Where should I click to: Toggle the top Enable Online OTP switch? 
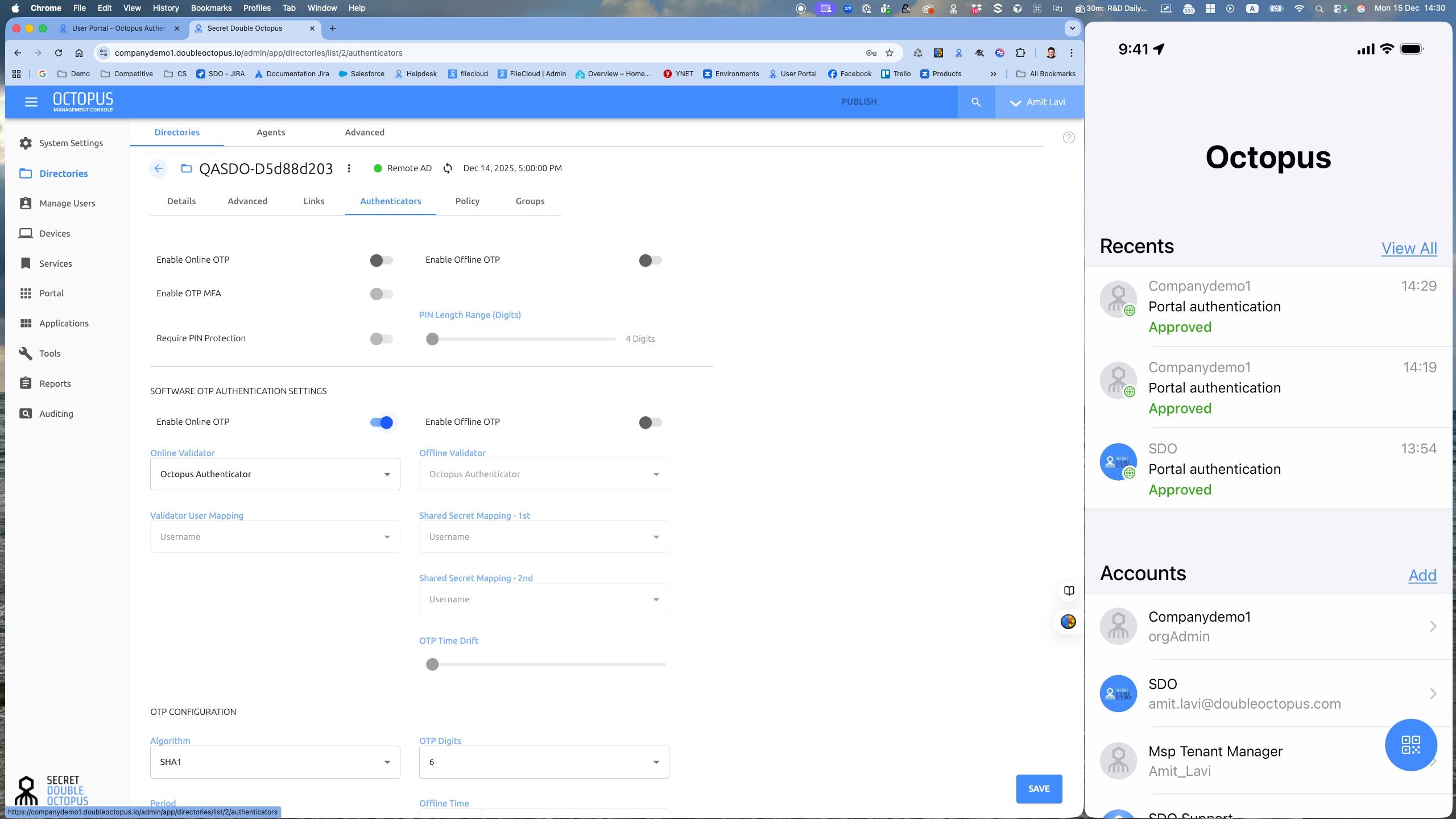[x=381, y=260]
